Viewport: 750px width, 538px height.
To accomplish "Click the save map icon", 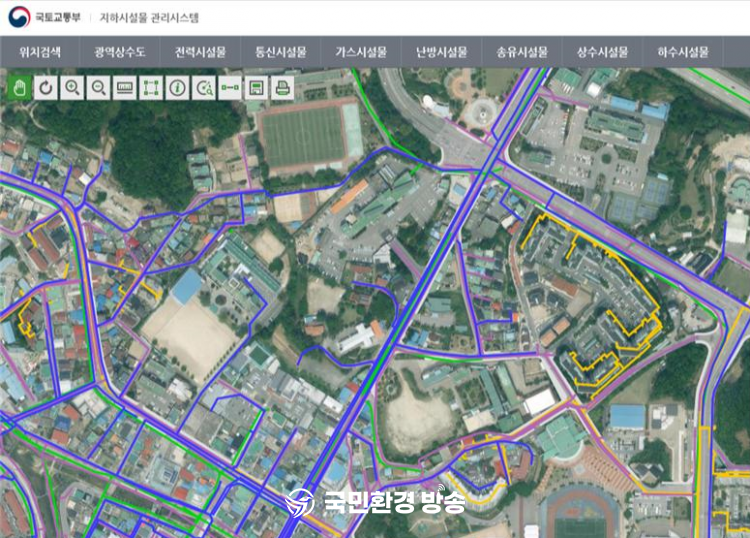I will pos(256,88).
